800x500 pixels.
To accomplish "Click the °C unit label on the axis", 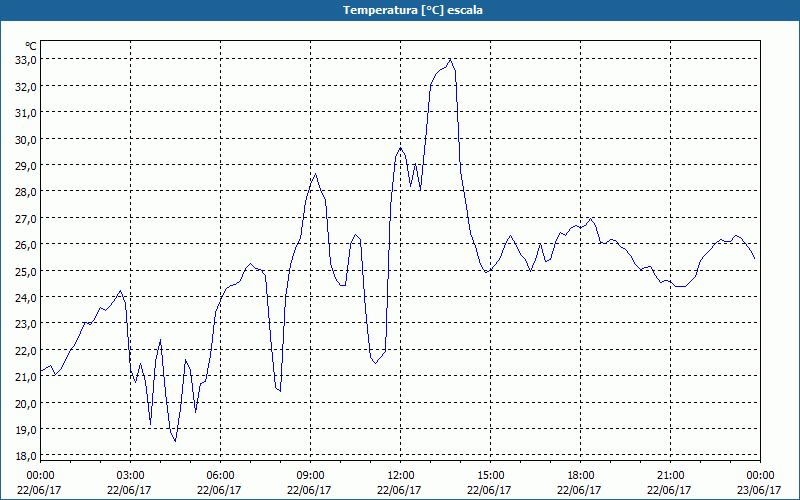I will point(31,47).
